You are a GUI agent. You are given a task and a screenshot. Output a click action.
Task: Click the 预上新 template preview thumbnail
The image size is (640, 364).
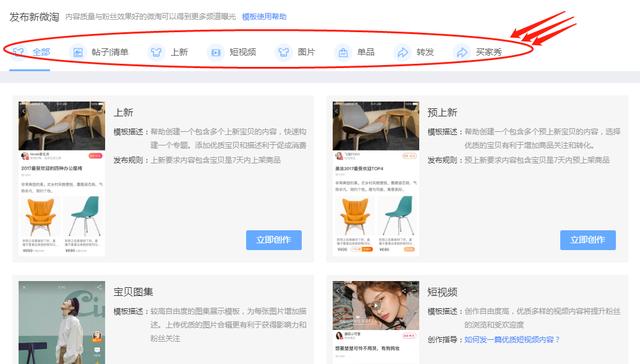point(376,178)
